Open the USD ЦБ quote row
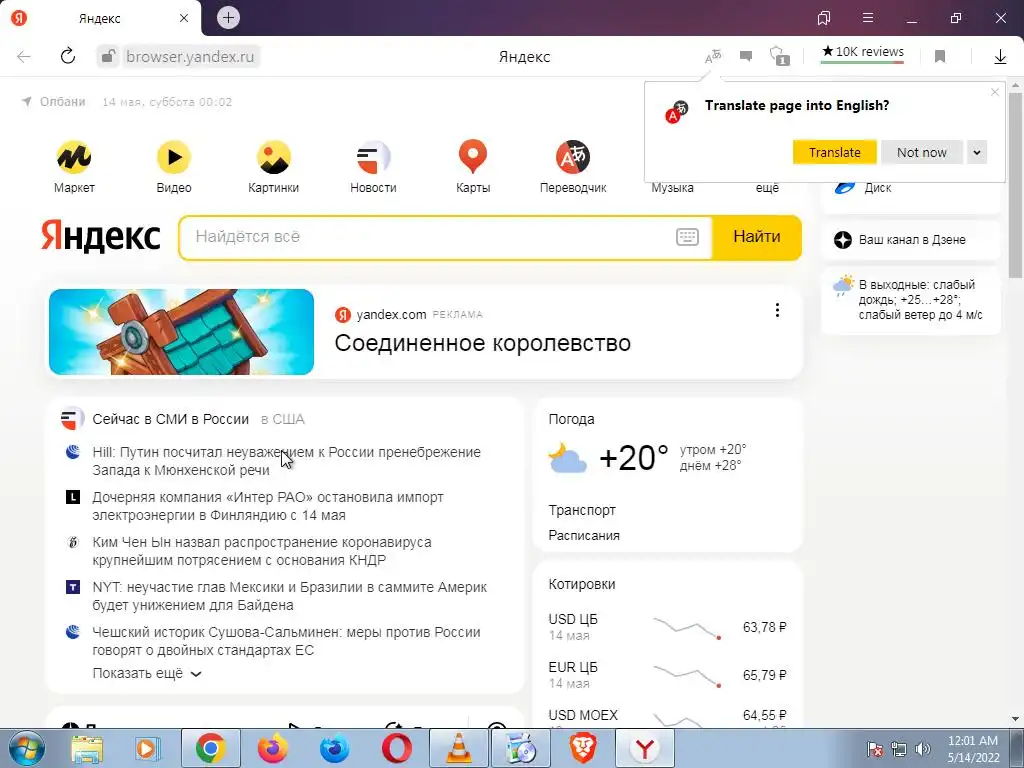 coord(667,627)
